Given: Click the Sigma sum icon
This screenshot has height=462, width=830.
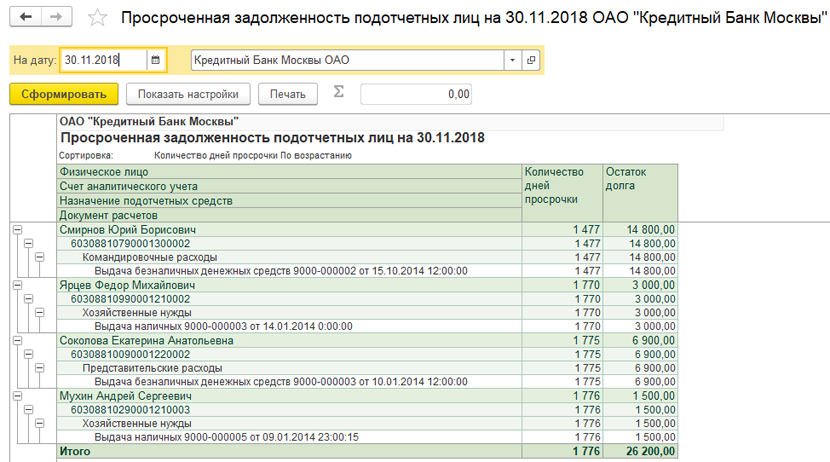Looking at the screenshot, I should pyautogui.click(x=338, y=93).
